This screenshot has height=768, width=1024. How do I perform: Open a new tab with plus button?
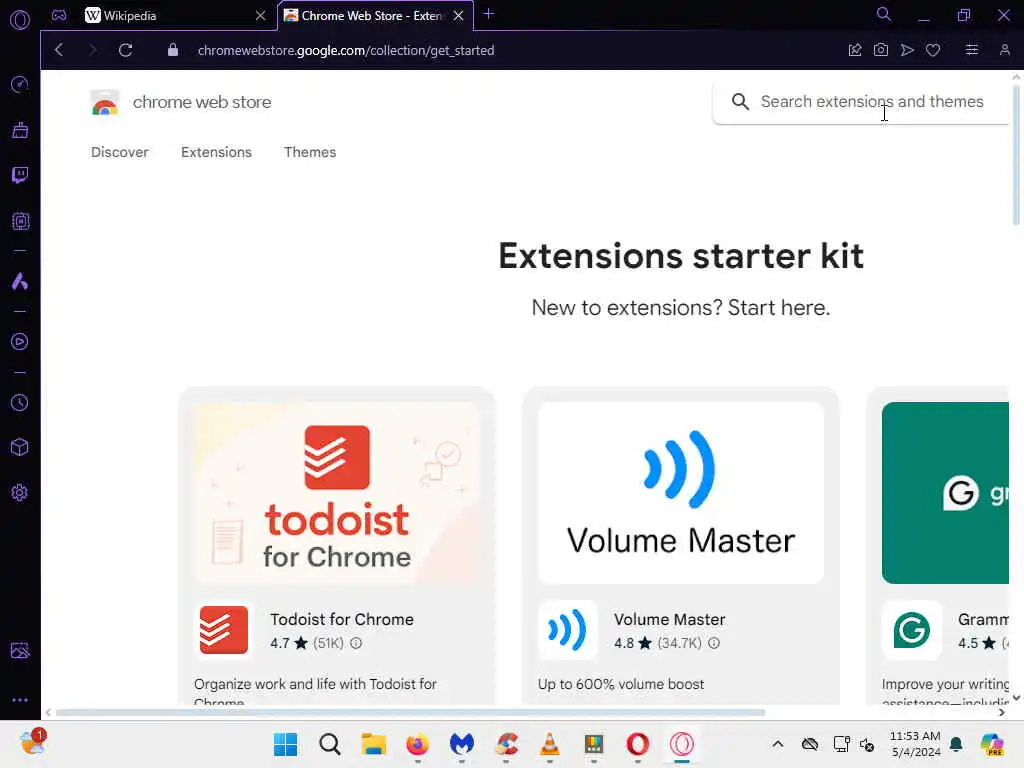point(488,14)
